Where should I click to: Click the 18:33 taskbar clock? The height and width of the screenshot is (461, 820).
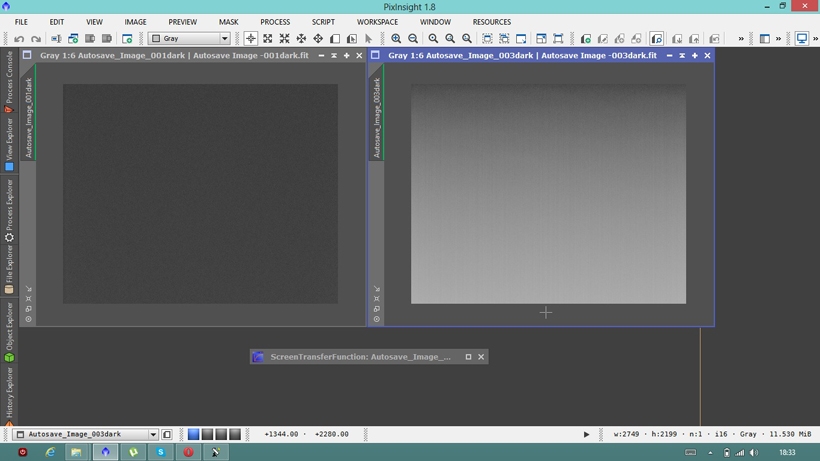(x=787, y=453)
